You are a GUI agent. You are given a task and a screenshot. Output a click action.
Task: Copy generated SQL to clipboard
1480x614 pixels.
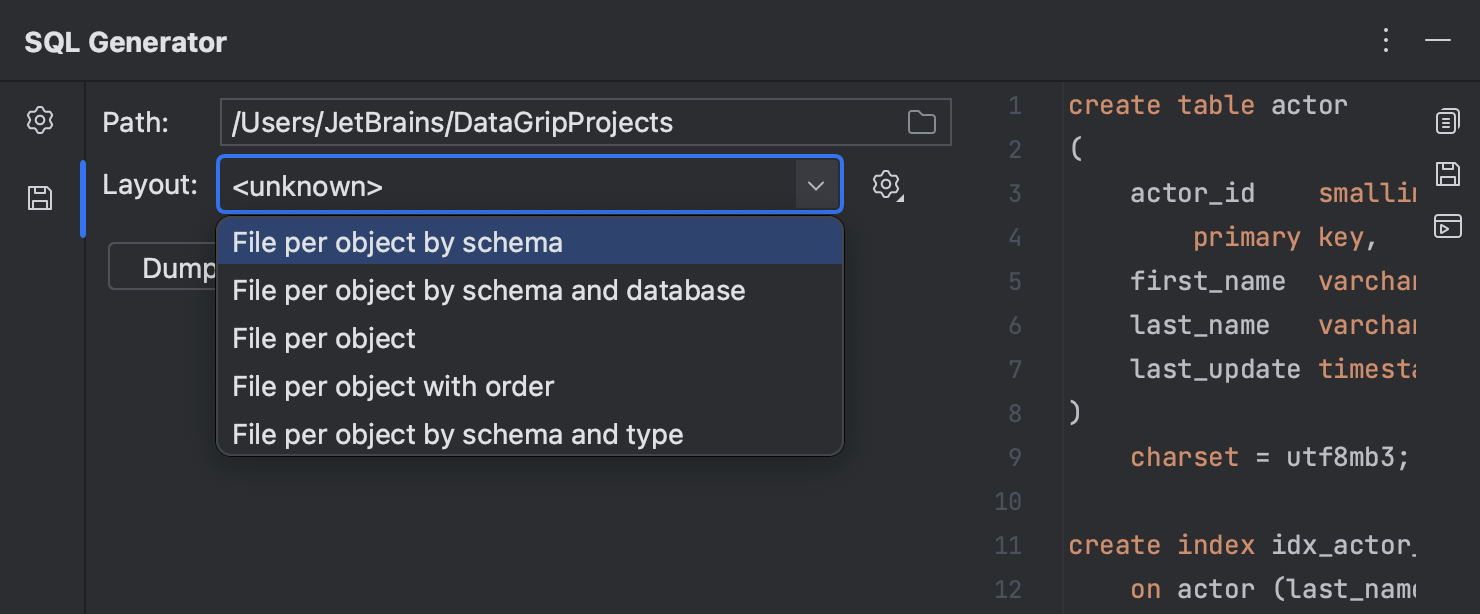coord(1447,120)
